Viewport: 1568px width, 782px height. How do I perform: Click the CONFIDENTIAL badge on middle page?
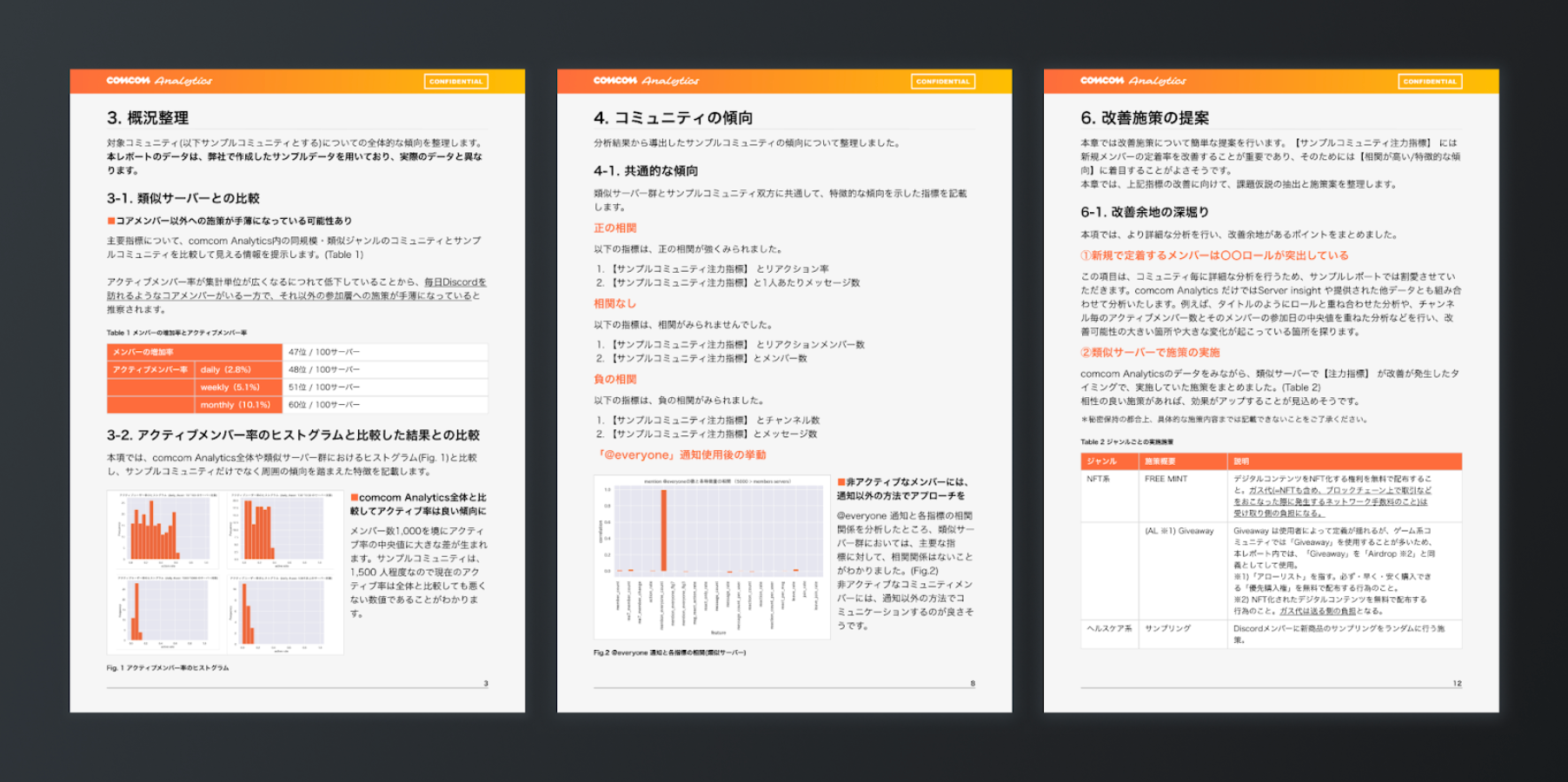[943, 81]
